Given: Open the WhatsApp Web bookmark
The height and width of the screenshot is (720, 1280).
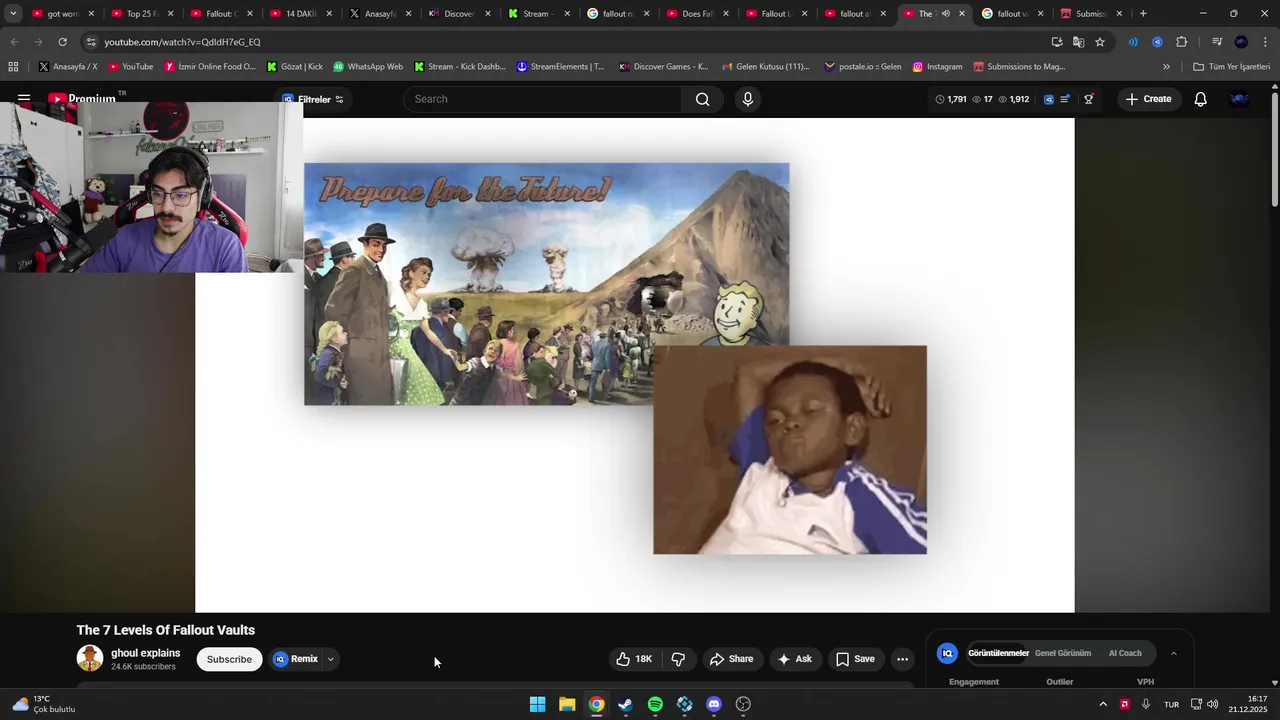Looking at the screenshot, I should coord(368,67).
